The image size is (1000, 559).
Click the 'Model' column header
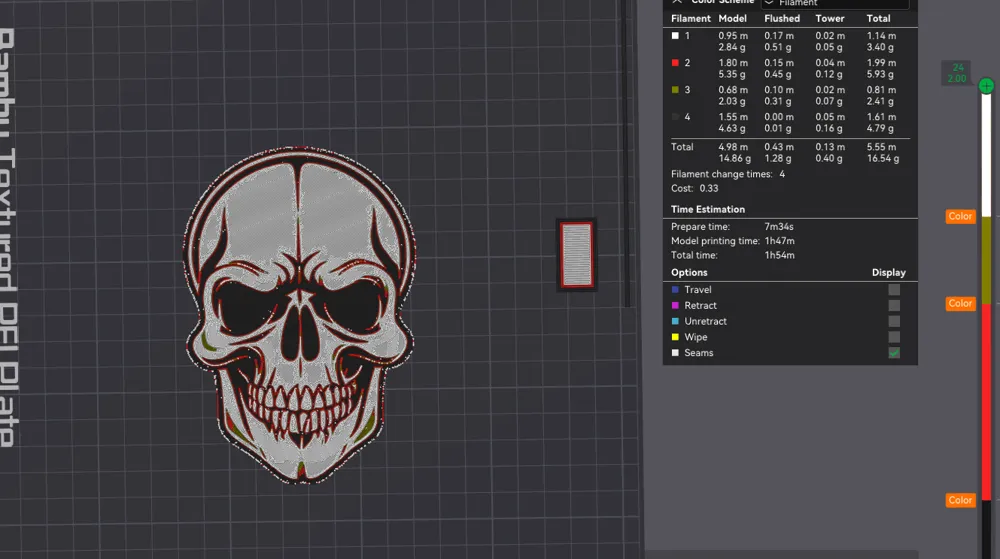[x=732, y=18]
